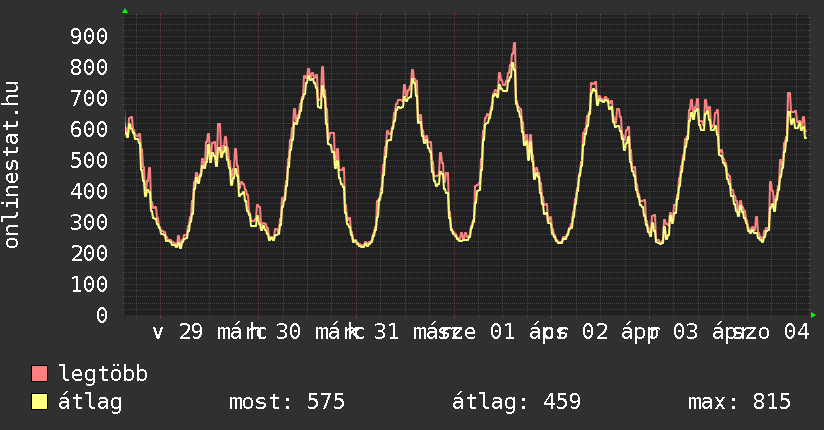824x430 pixels.
Task: Click the highest red peak of the graph
Action: click(514, 44)
